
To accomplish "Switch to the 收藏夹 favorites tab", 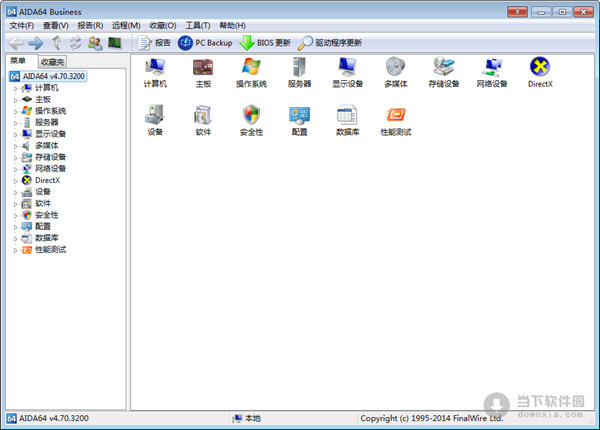I will [x=52, y=62].
